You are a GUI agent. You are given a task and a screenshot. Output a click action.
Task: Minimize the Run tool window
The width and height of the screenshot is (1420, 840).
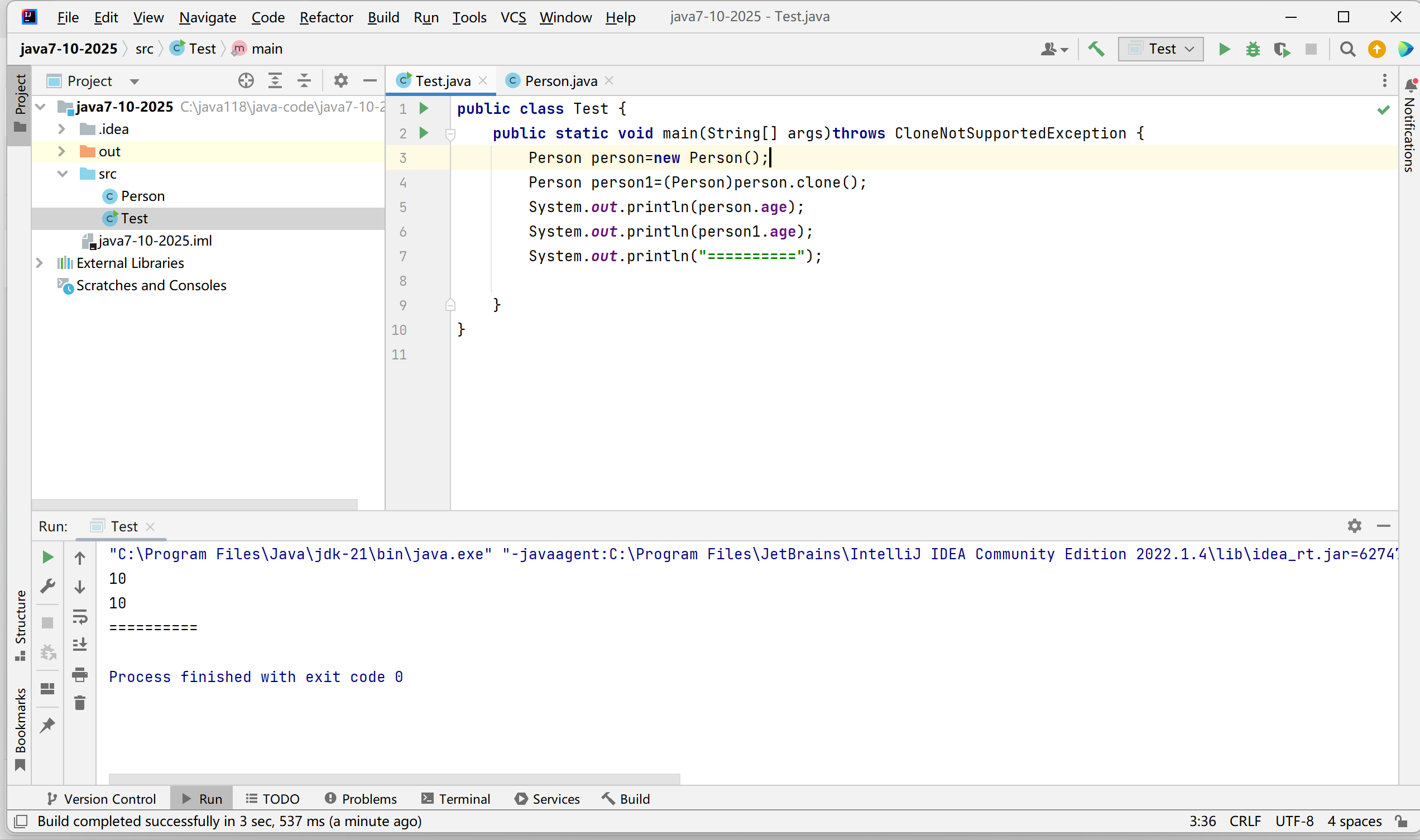(1383, 526)
